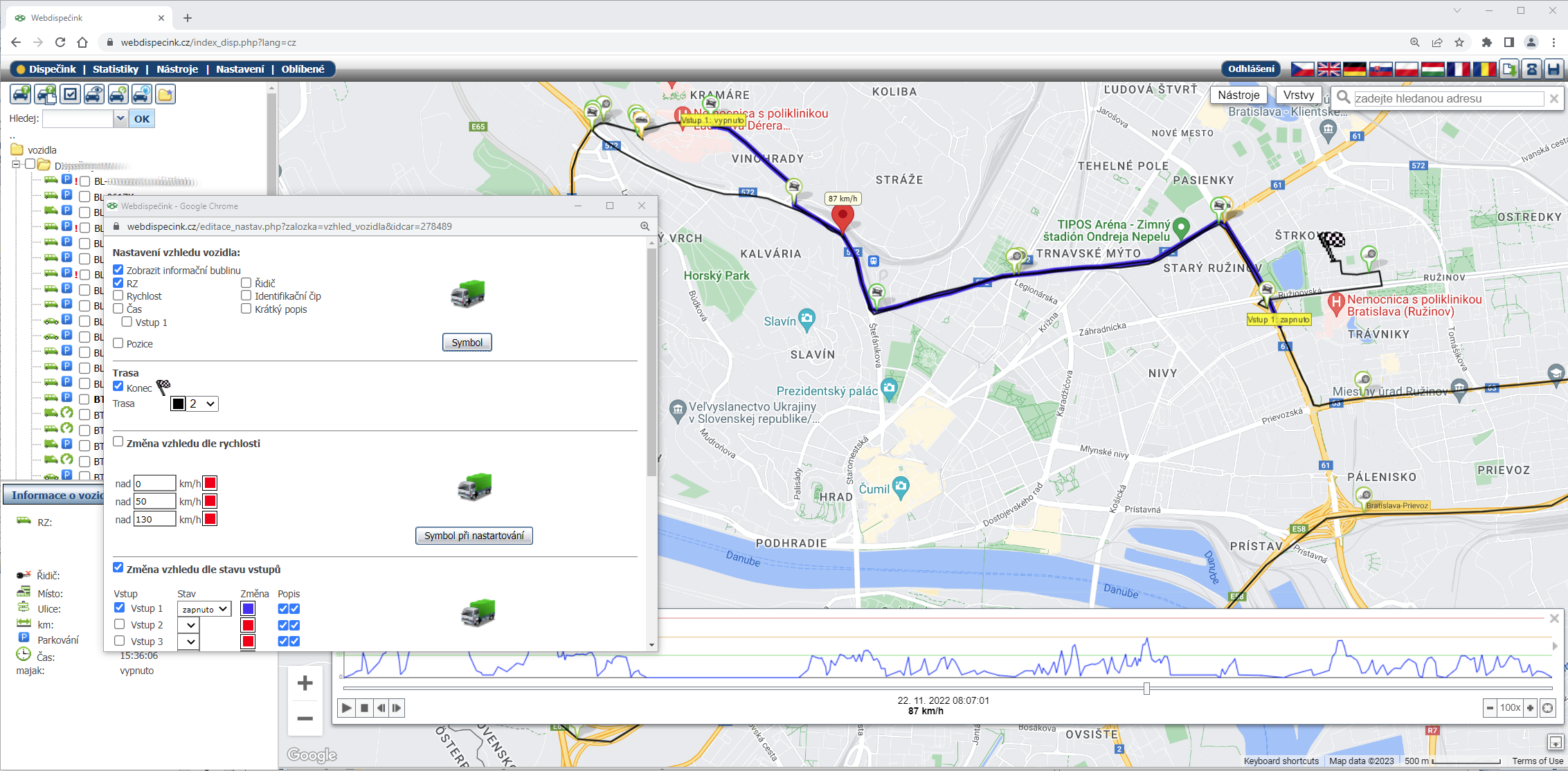Click the map zoom-in plus button
This screenshot has width=1568, height=771.
pos(305,683)
